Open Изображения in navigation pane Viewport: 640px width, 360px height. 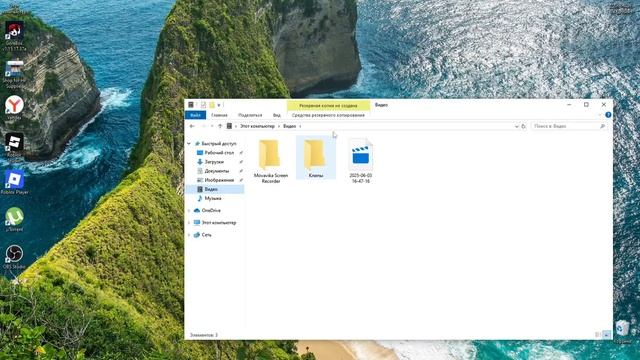[219, 180]
